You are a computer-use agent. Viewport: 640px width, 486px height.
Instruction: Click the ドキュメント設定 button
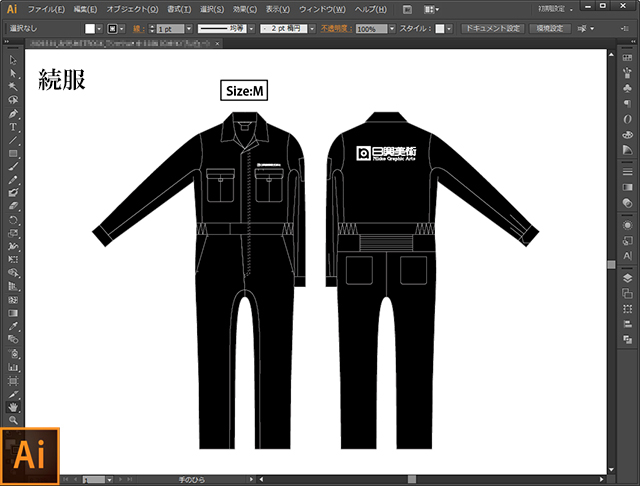pos(493,29)
